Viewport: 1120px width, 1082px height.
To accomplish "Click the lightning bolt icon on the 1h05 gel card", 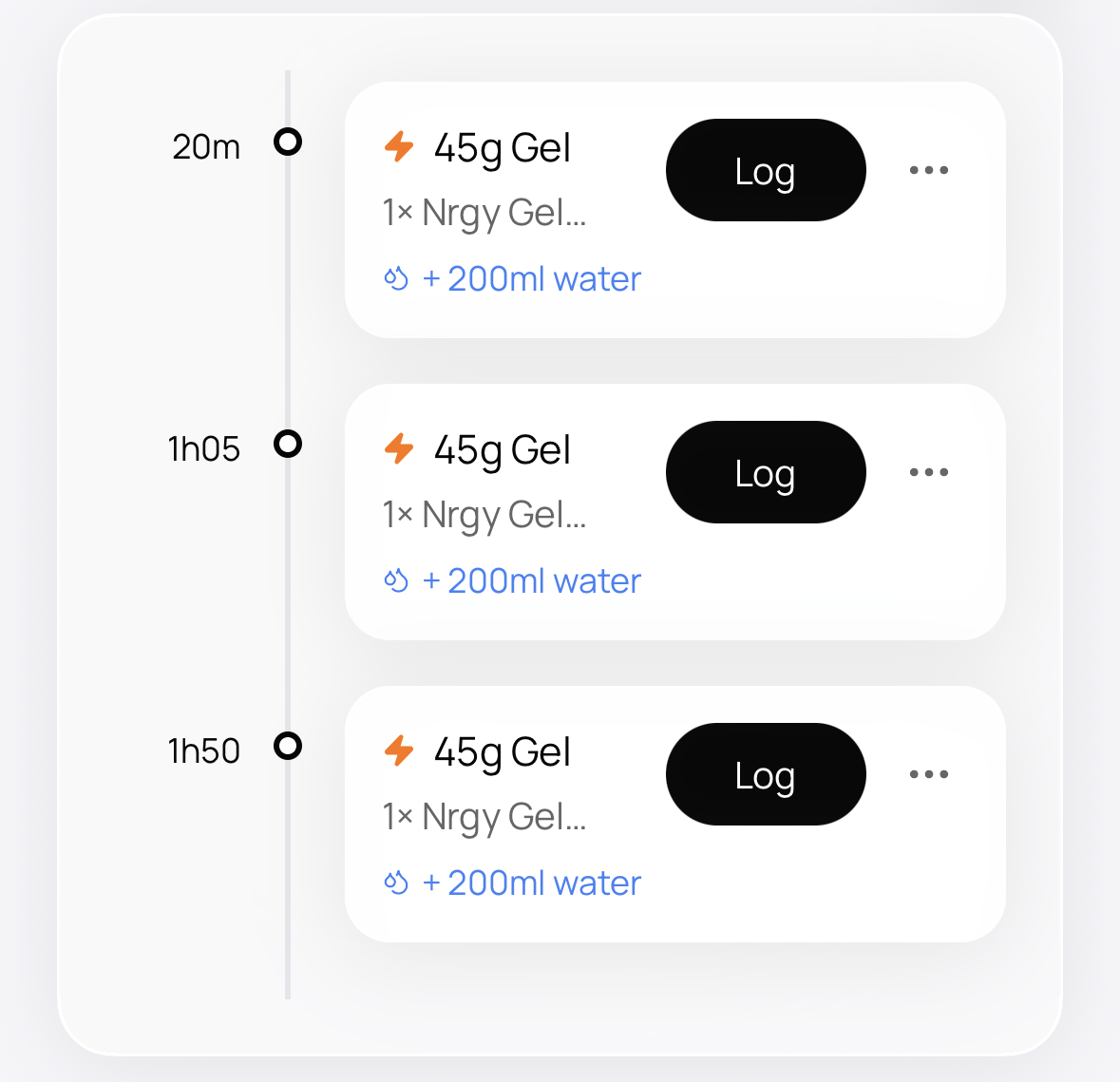I will [x=399, y=449].
